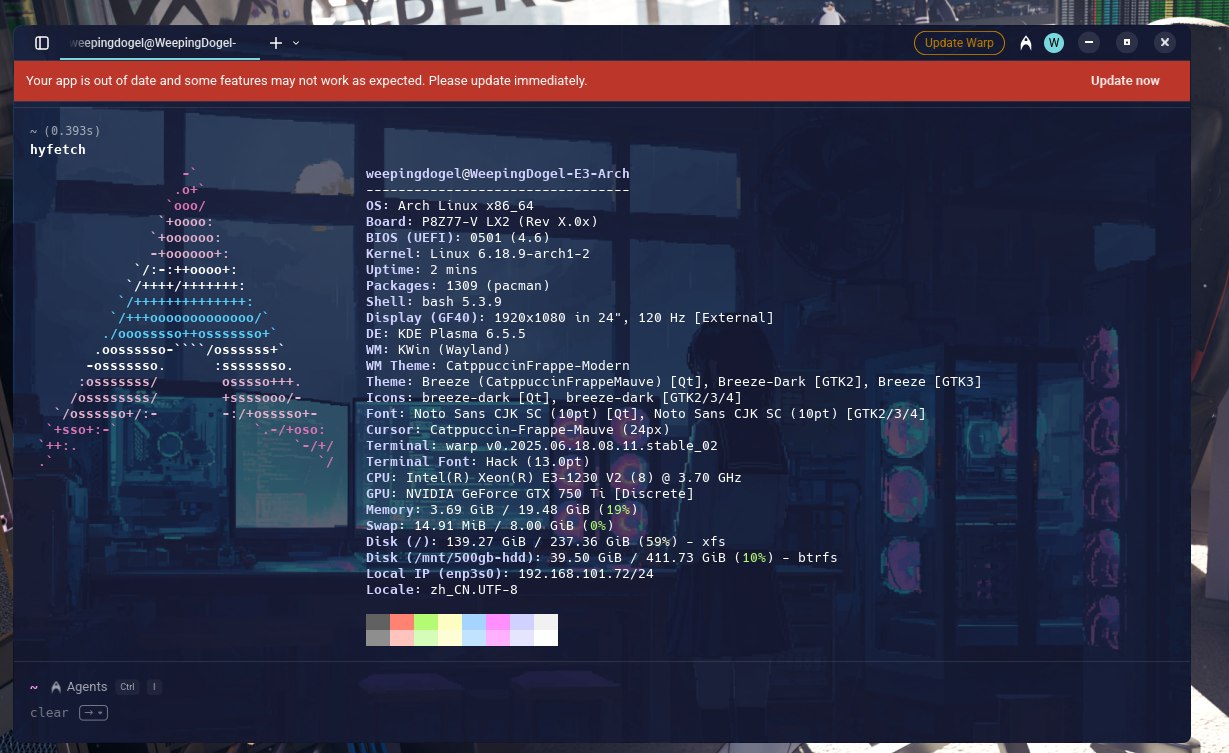
Task: Minimize the Warp terminal window
Action: [1089, 43]
